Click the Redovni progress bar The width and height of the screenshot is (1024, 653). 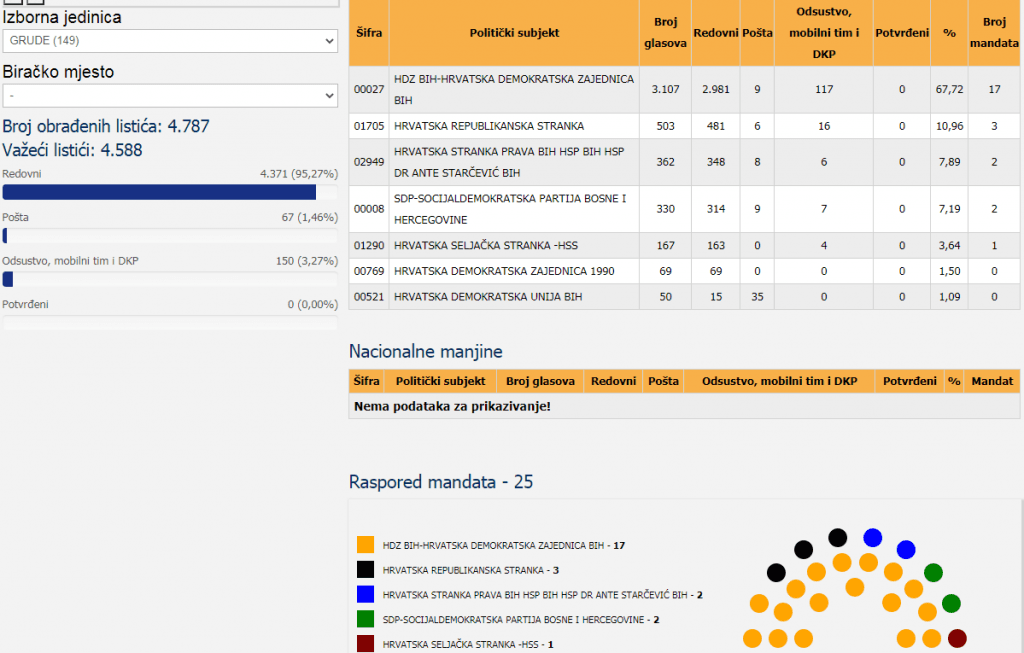coord(169,192)
